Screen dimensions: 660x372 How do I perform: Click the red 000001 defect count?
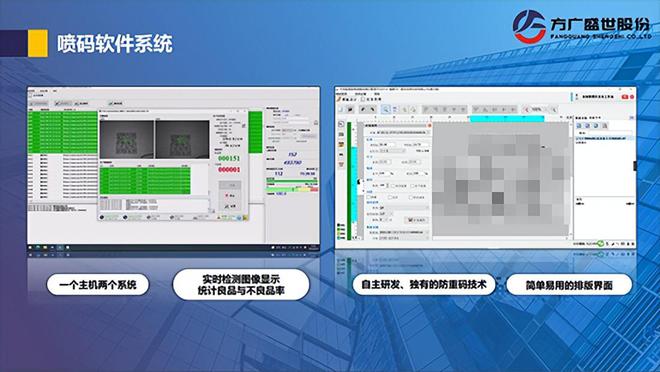pyautogui.click(x=229, y=169)
